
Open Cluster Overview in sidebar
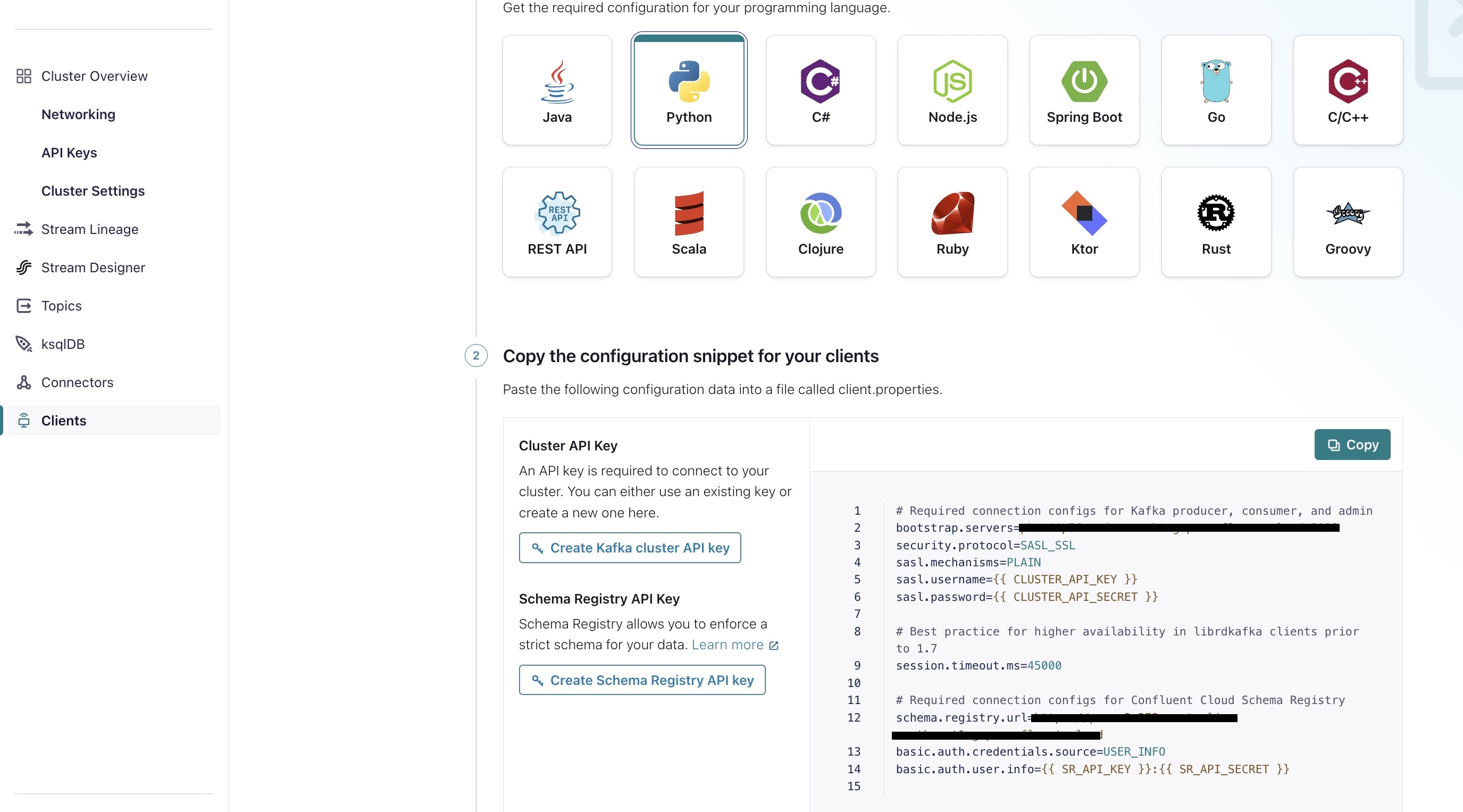(x=94, y=76)
